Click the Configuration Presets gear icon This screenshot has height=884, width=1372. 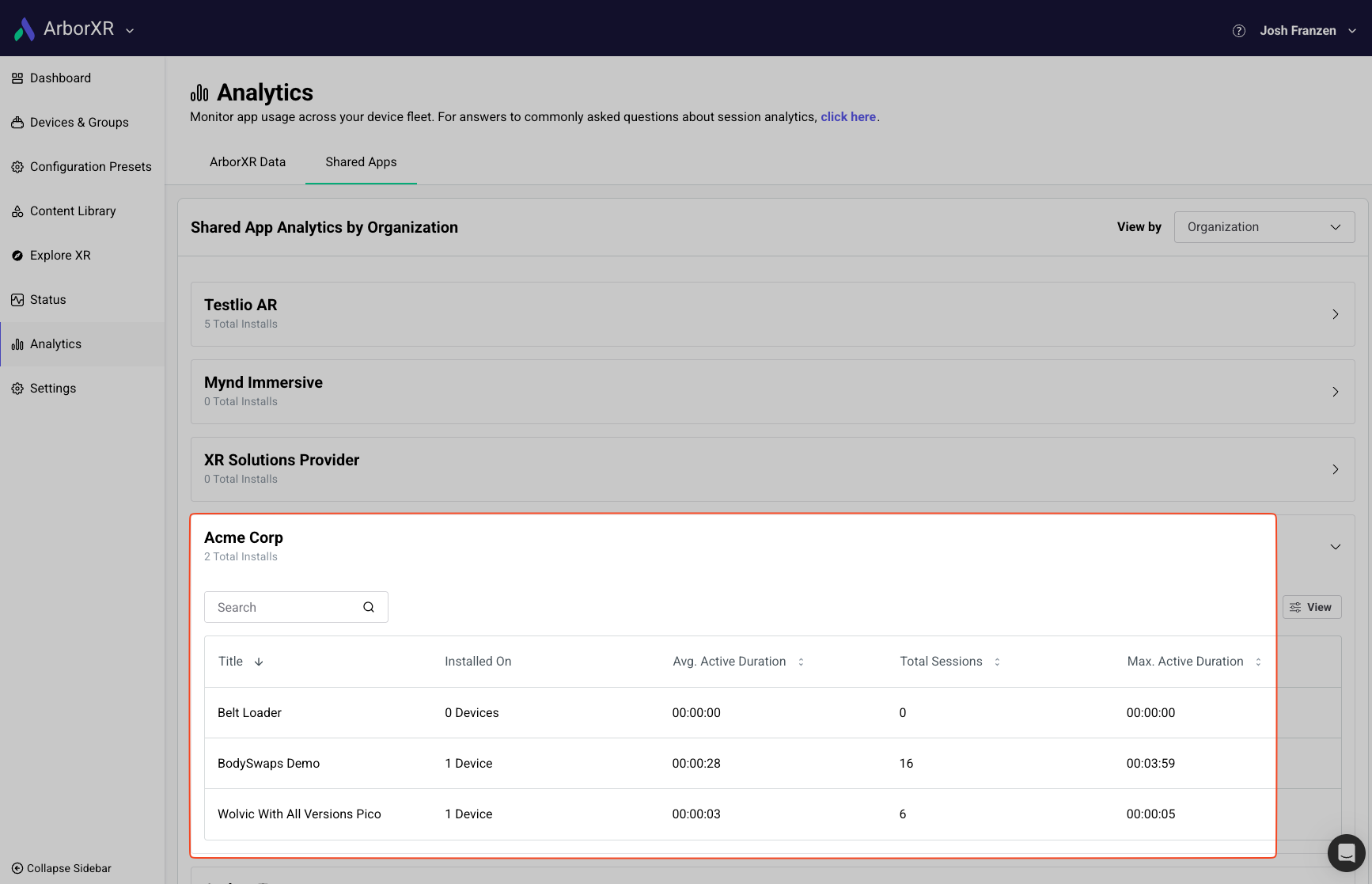click(17, 167)
